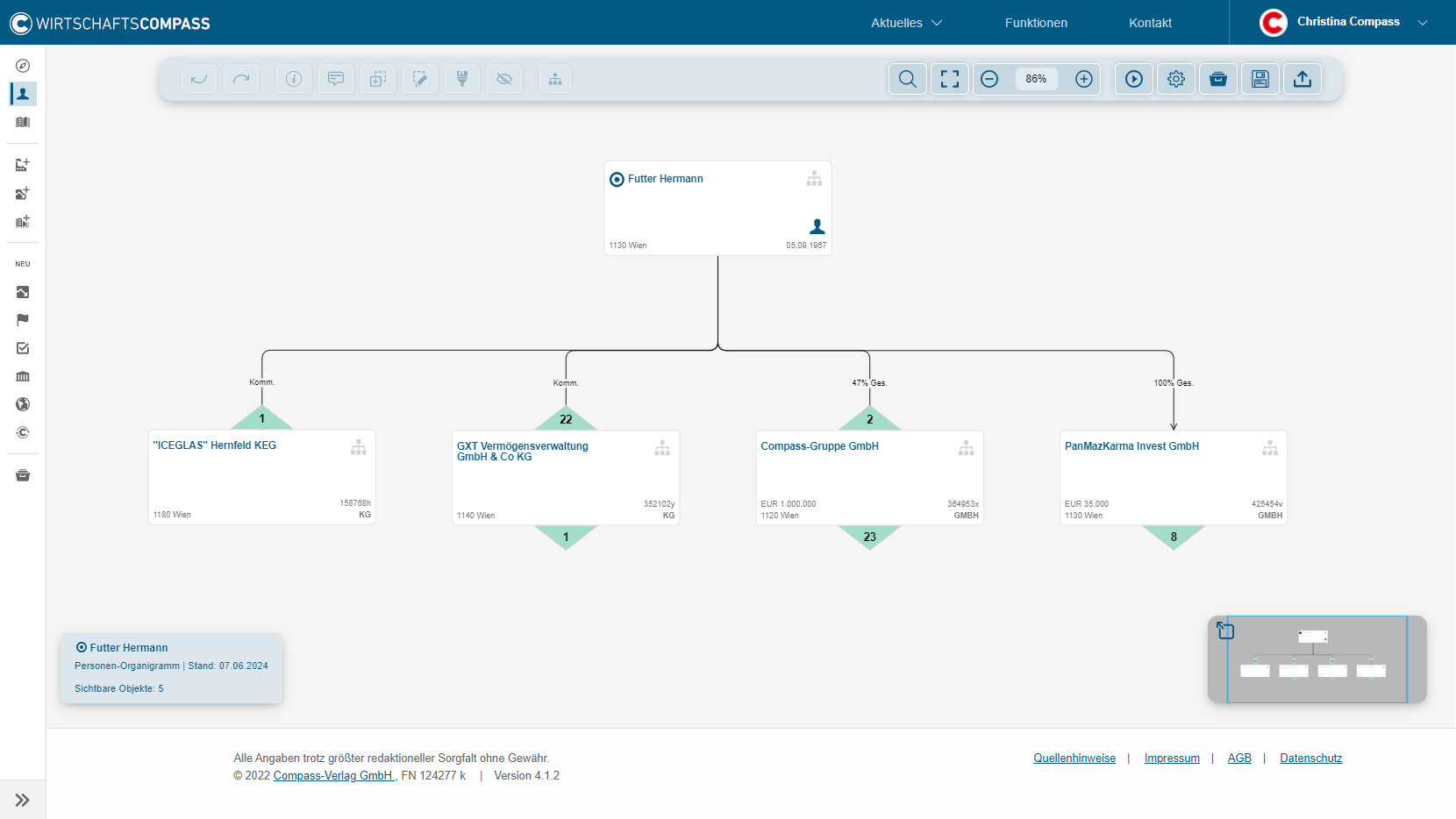Open Christina Compass user dropdown
The height and width of the screenshot is (819, 1456).
click(1343, 22)
